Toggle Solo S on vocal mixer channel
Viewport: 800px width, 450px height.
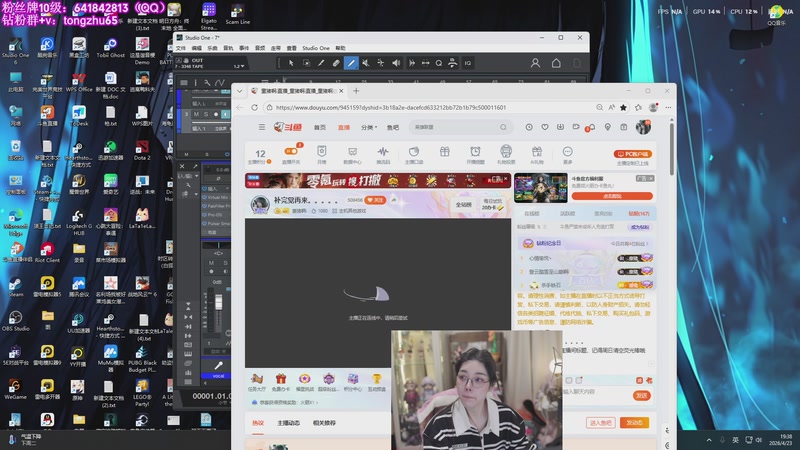pos(225,263)
